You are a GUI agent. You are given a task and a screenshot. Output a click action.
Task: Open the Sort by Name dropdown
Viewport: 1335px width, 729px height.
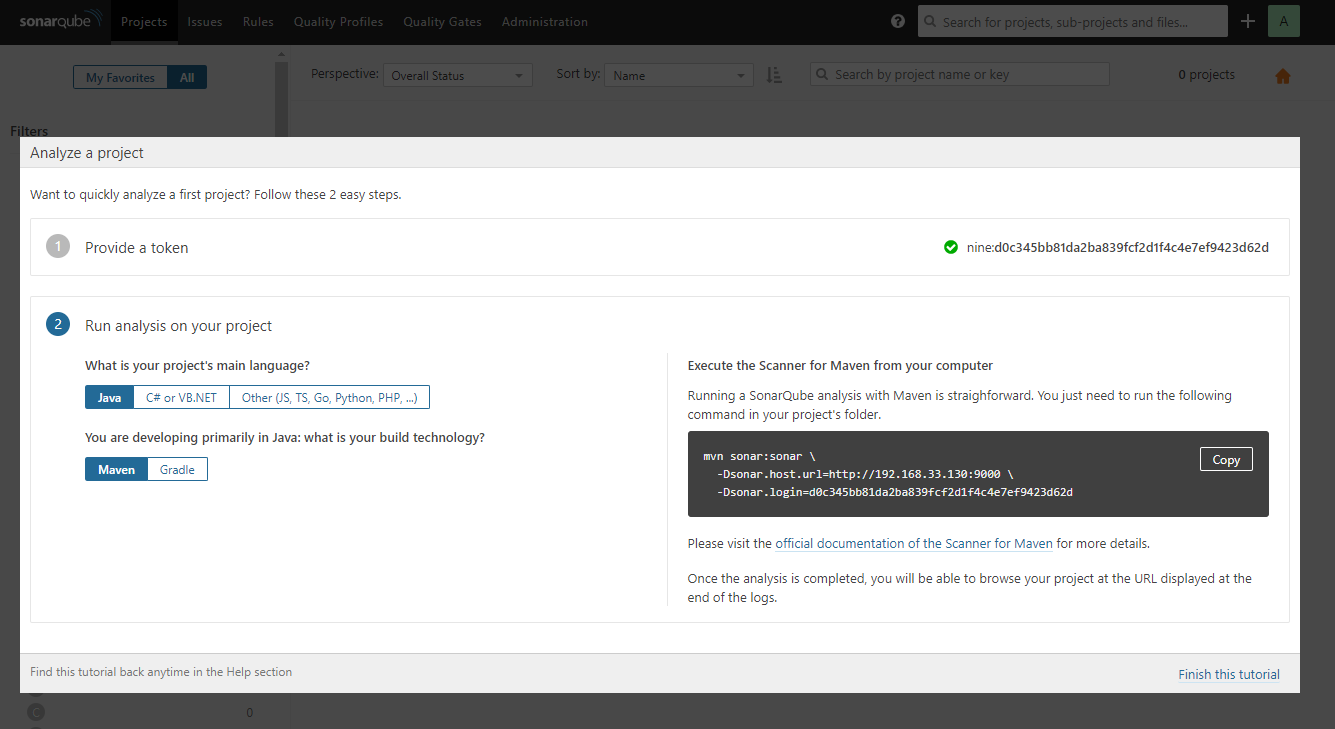click(x=679, y=75)
